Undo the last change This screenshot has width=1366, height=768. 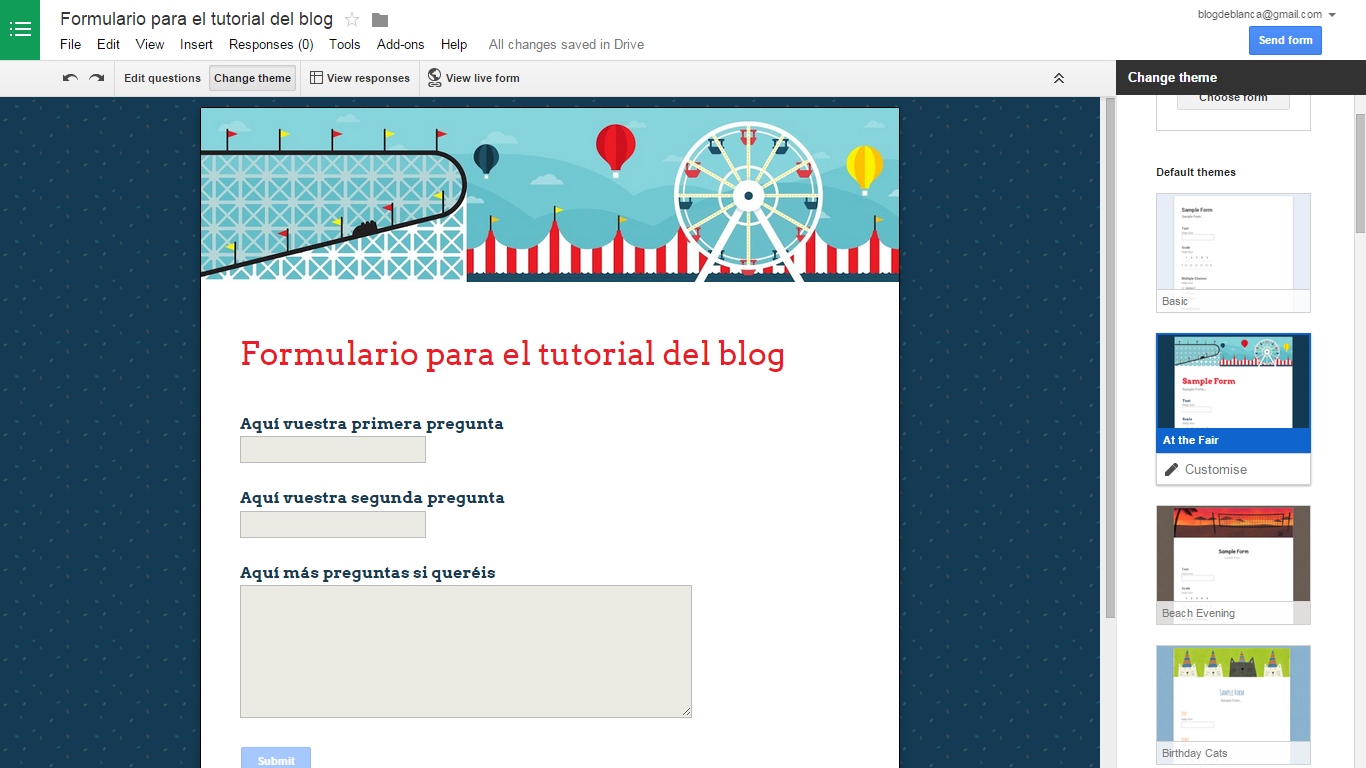69,77
